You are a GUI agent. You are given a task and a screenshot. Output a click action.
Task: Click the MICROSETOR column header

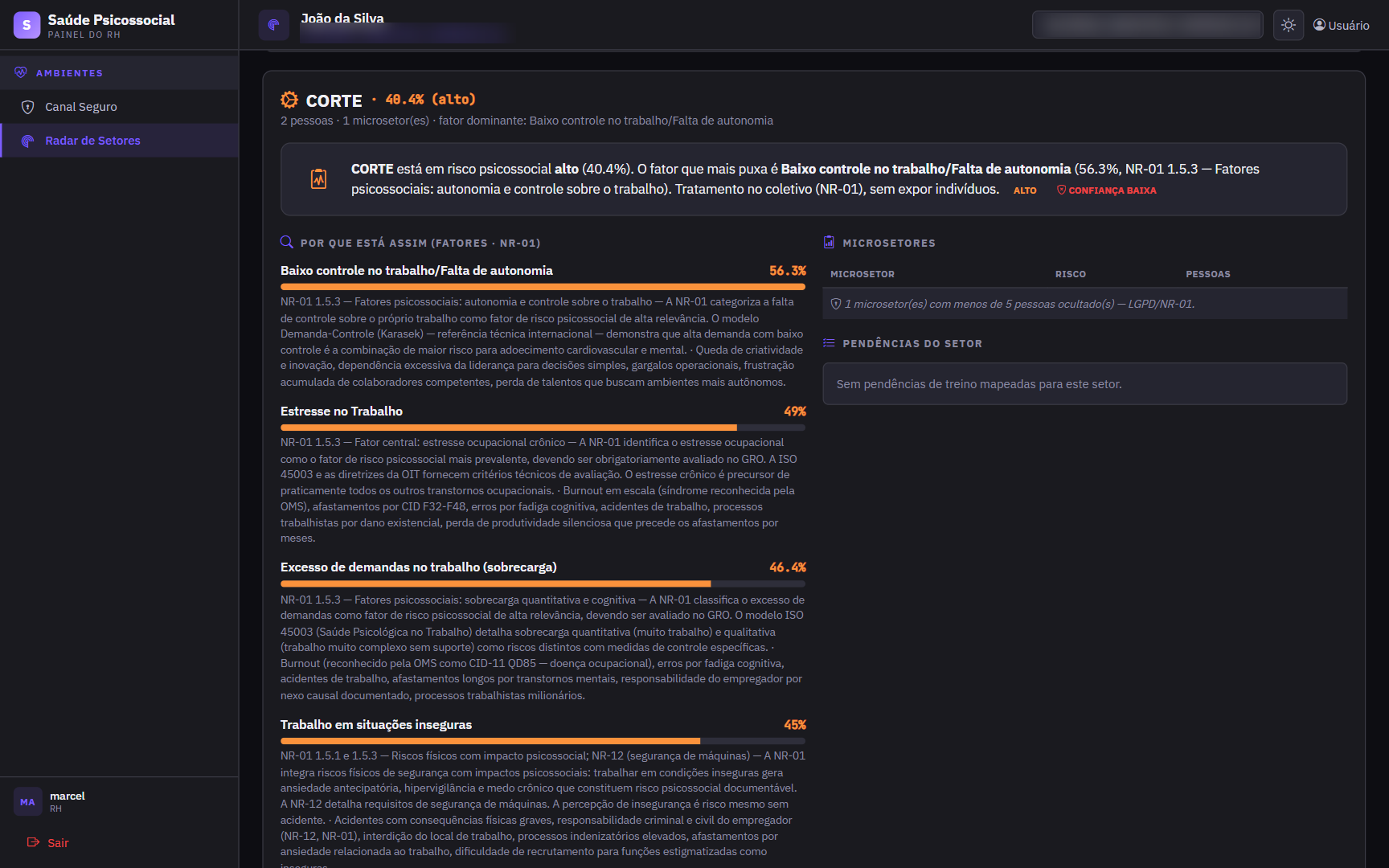(x=862, y=274)
